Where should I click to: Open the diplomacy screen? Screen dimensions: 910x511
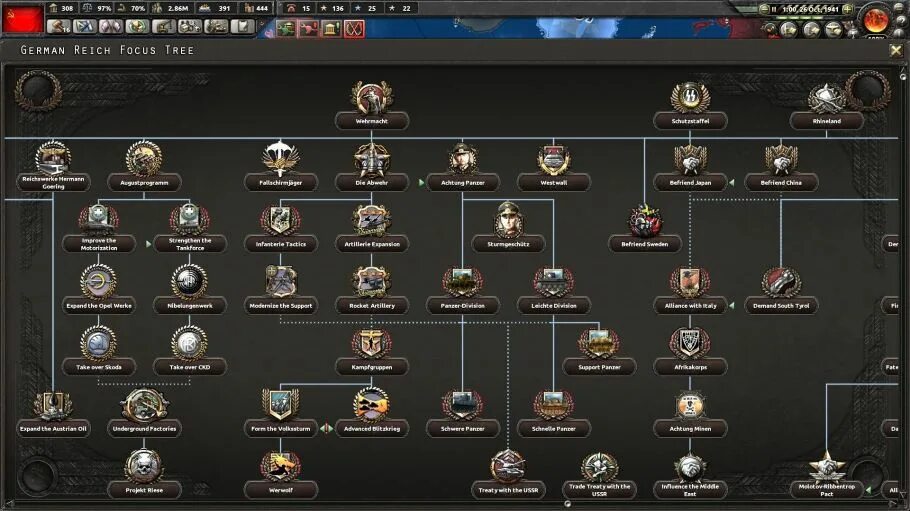[111, 26]
